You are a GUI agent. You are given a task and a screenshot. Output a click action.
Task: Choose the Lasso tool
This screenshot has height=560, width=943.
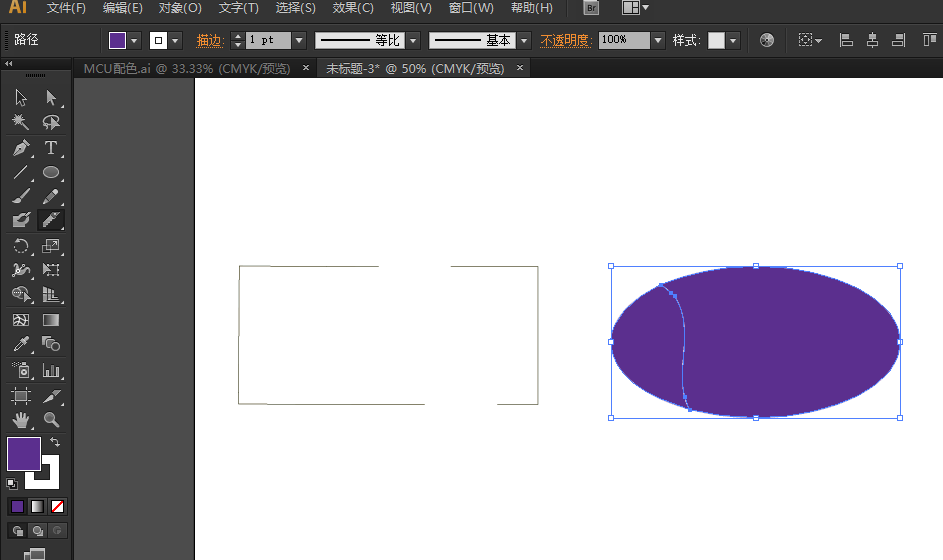tap(51, 122)
